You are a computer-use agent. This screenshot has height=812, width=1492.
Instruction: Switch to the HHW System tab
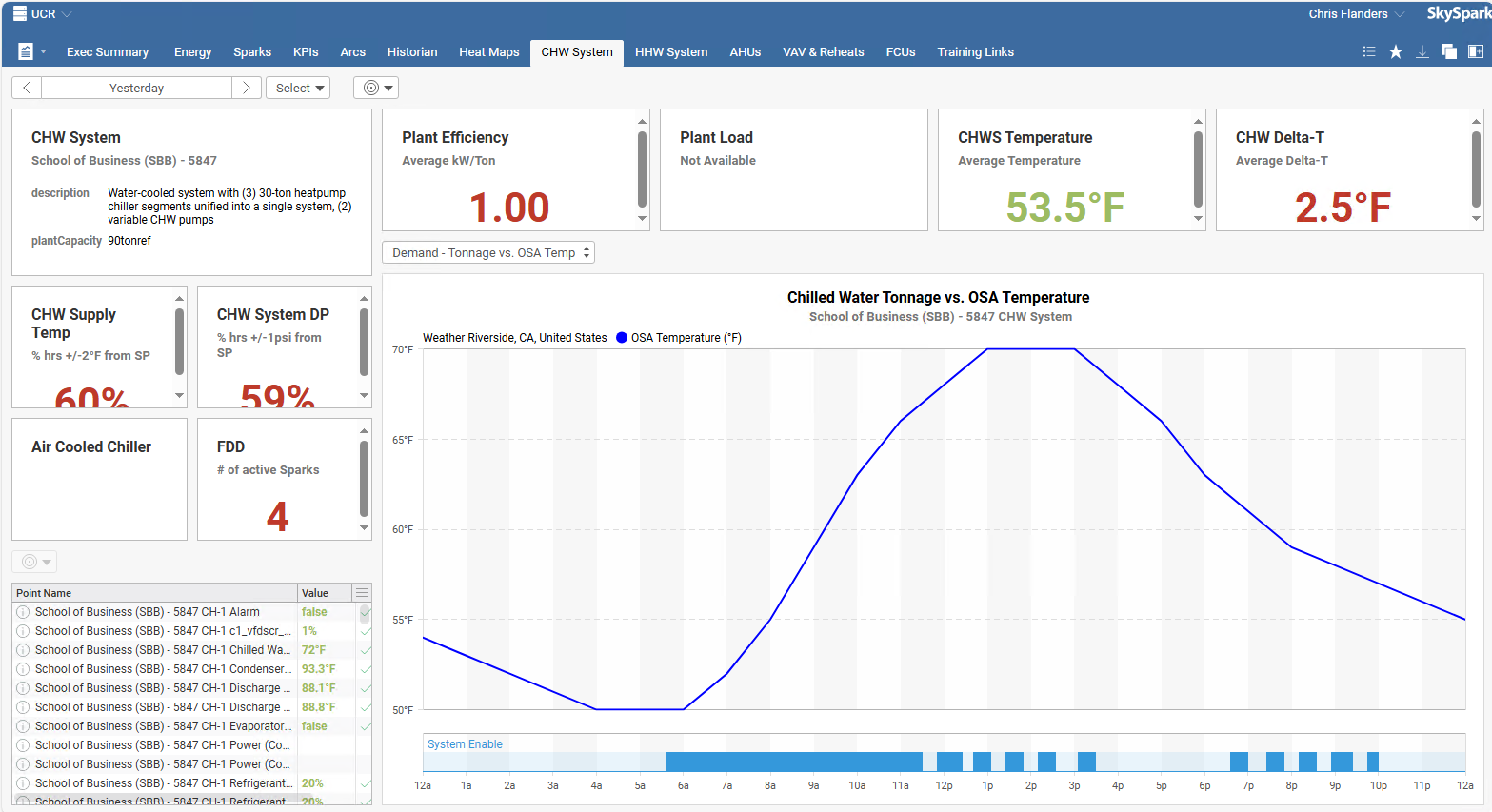point(671,52)
